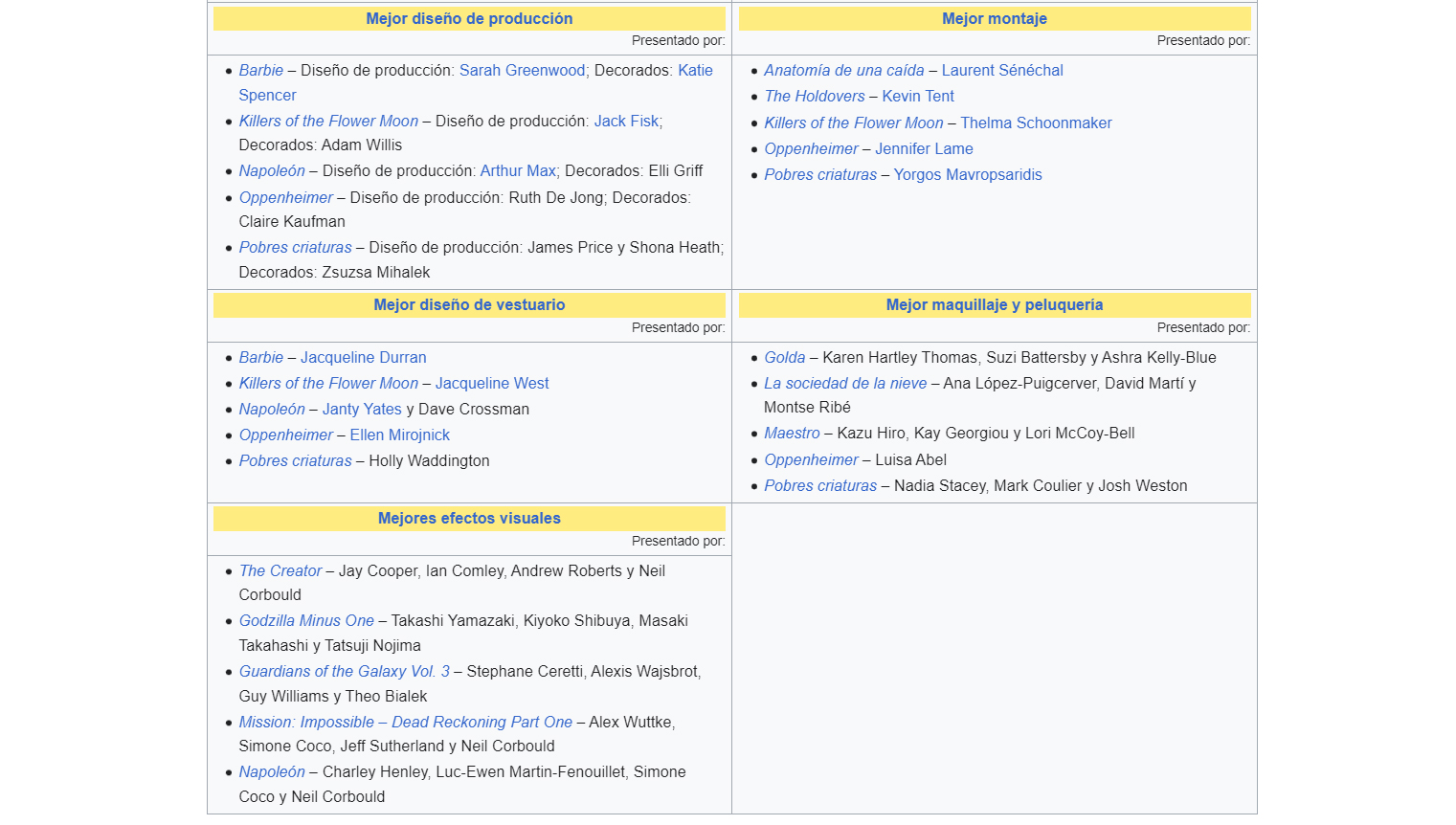Click Killers of the Flower Moon beside Jack Fisk
Viewport: 1456px width, 825px height.
click(x=328, y=121)
